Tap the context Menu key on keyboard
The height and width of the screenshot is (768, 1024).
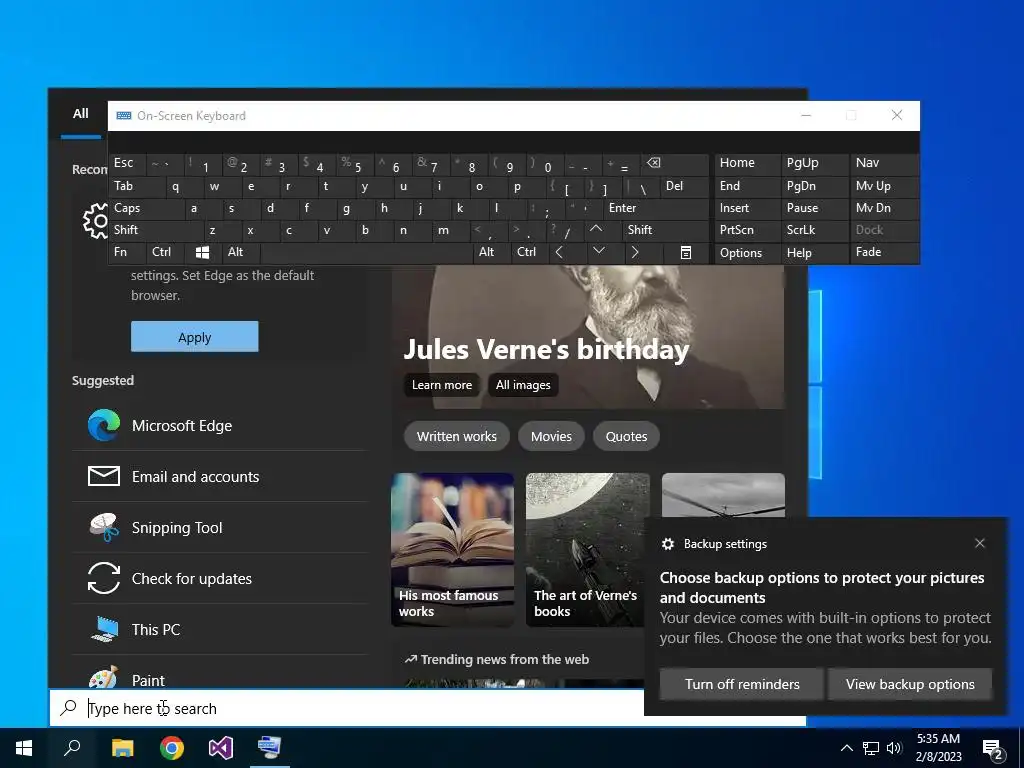685,252
